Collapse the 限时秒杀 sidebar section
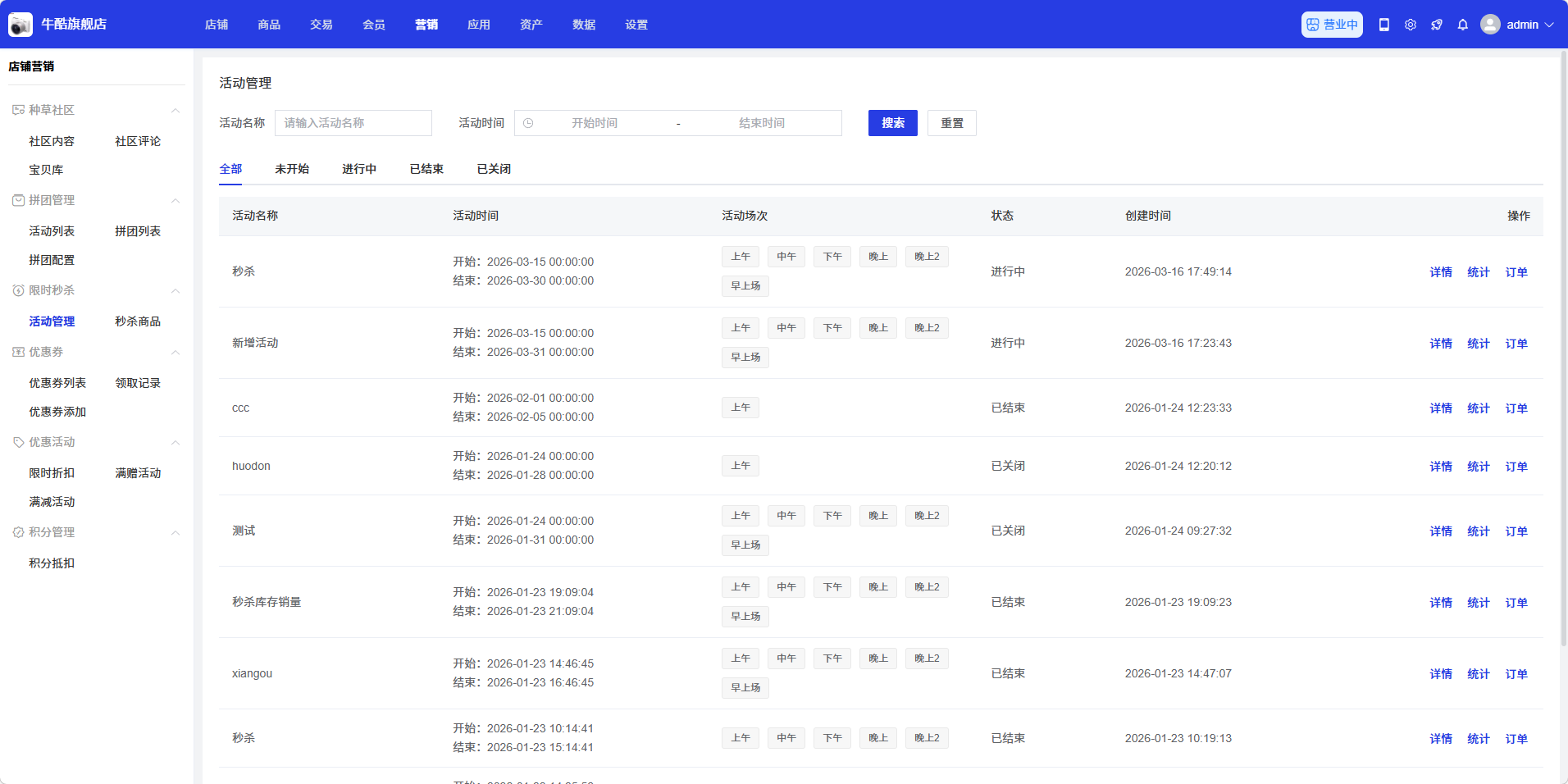1568x784 pixels. [175, 290]
